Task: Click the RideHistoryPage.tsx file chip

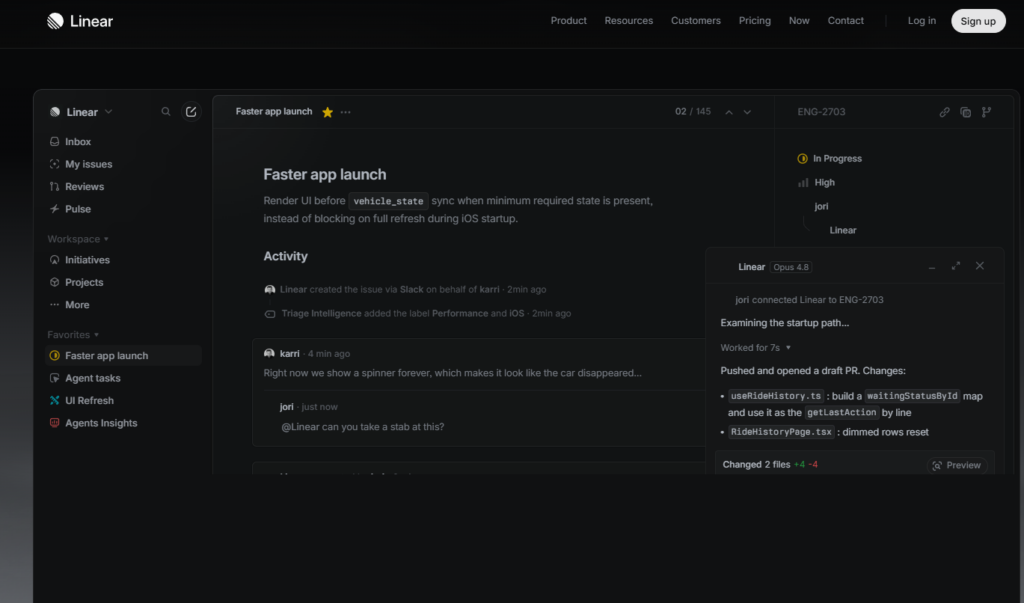Action: [x=781, y=432]
